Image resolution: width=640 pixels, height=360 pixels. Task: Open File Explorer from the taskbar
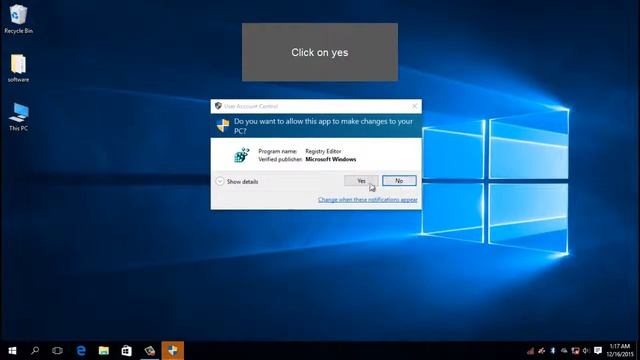[x=104, y=351]
